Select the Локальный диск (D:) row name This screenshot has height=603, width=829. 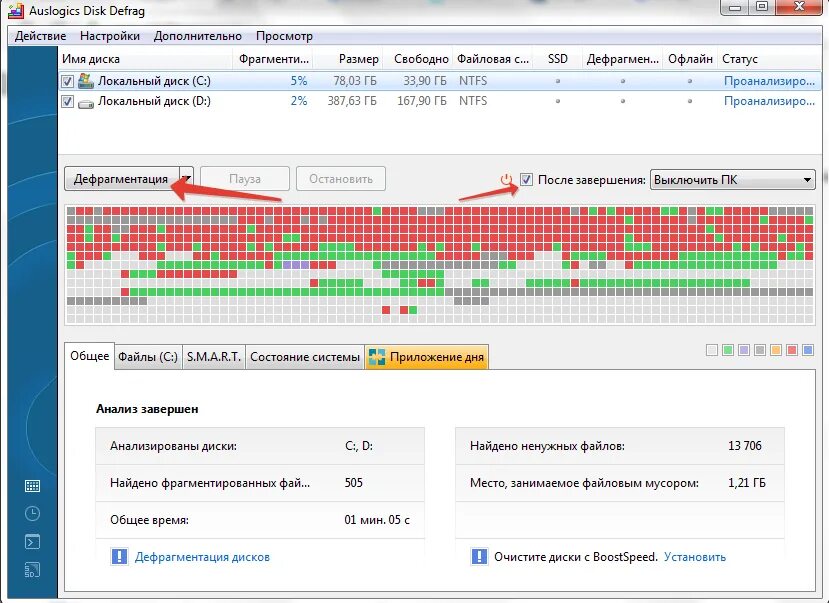(154, 101)
